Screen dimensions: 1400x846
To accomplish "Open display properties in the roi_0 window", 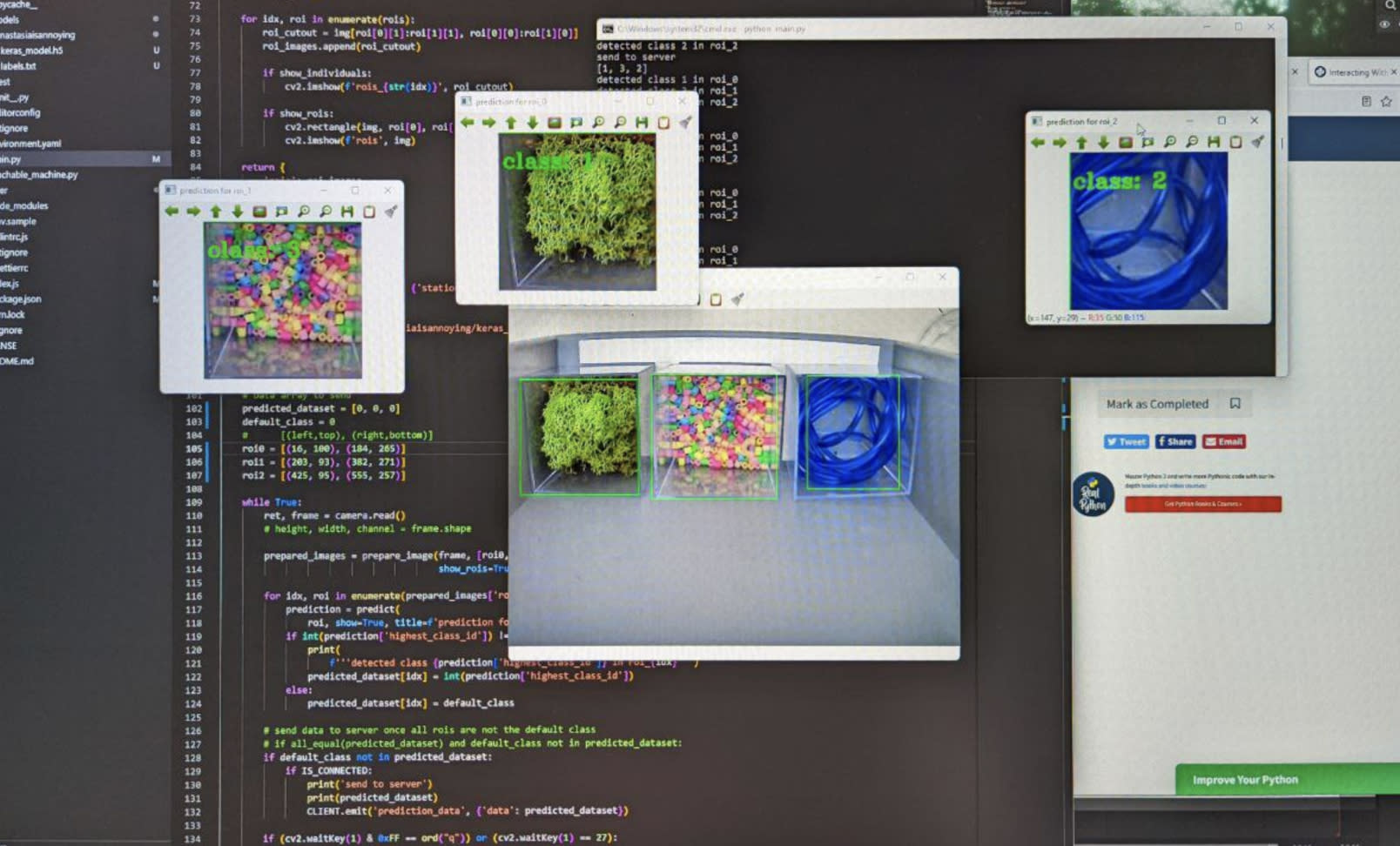I will coord(685,123).
